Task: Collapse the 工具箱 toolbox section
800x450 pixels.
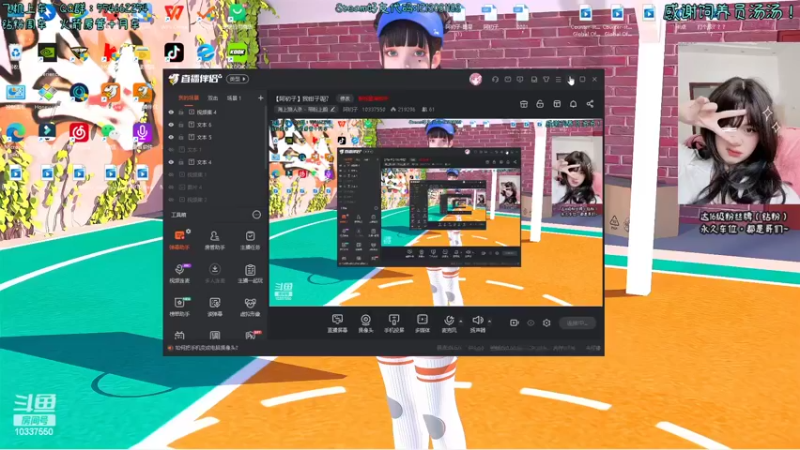Action: [257, 215]
